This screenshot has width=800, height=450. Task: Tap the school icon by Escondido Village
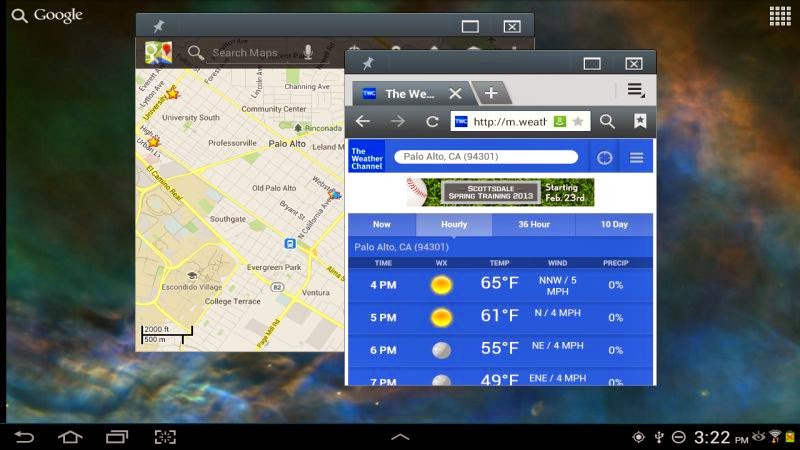tap(192, 276)
